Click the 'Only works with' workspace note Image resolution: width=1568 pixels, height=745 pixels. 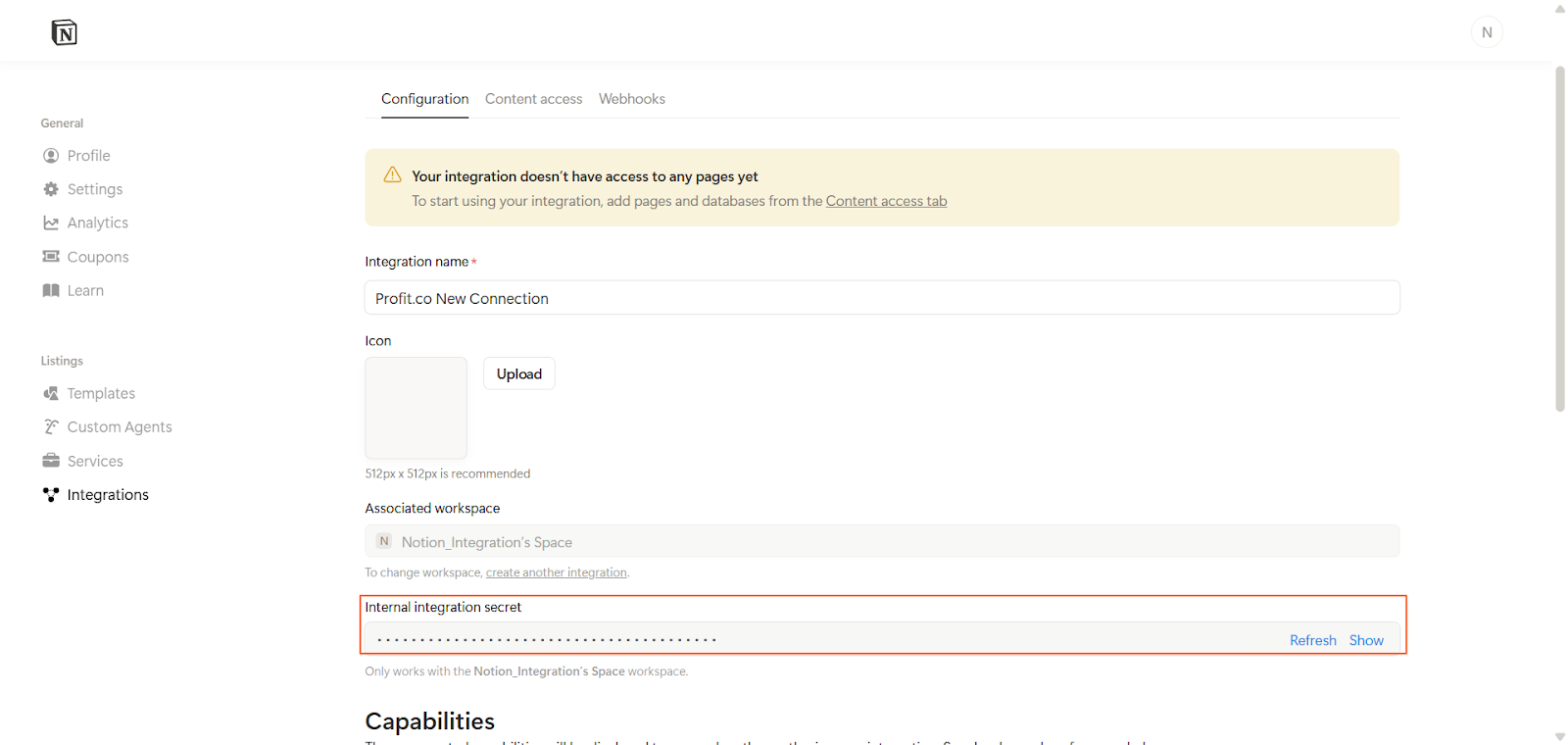point(526,671)
